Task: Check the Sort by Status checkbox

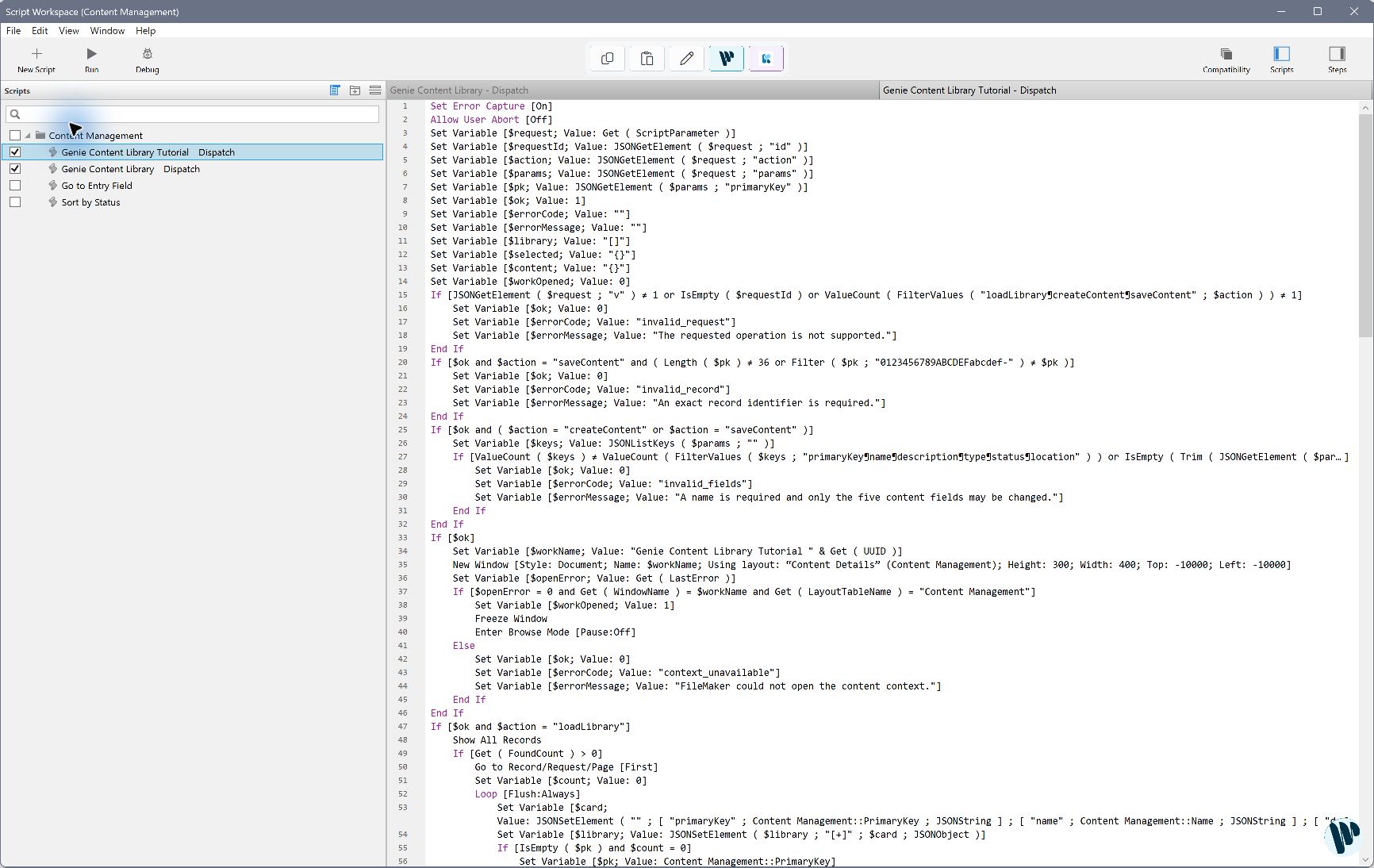Action: 15,202
